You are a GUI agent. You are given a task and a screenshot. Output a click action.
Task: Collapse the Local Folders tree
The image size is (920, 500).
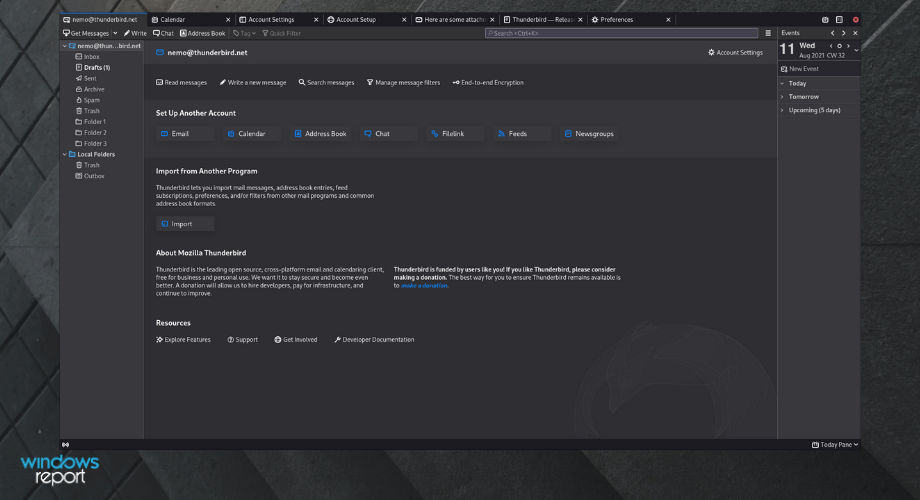pyautogui.click(x=65, y=154)
